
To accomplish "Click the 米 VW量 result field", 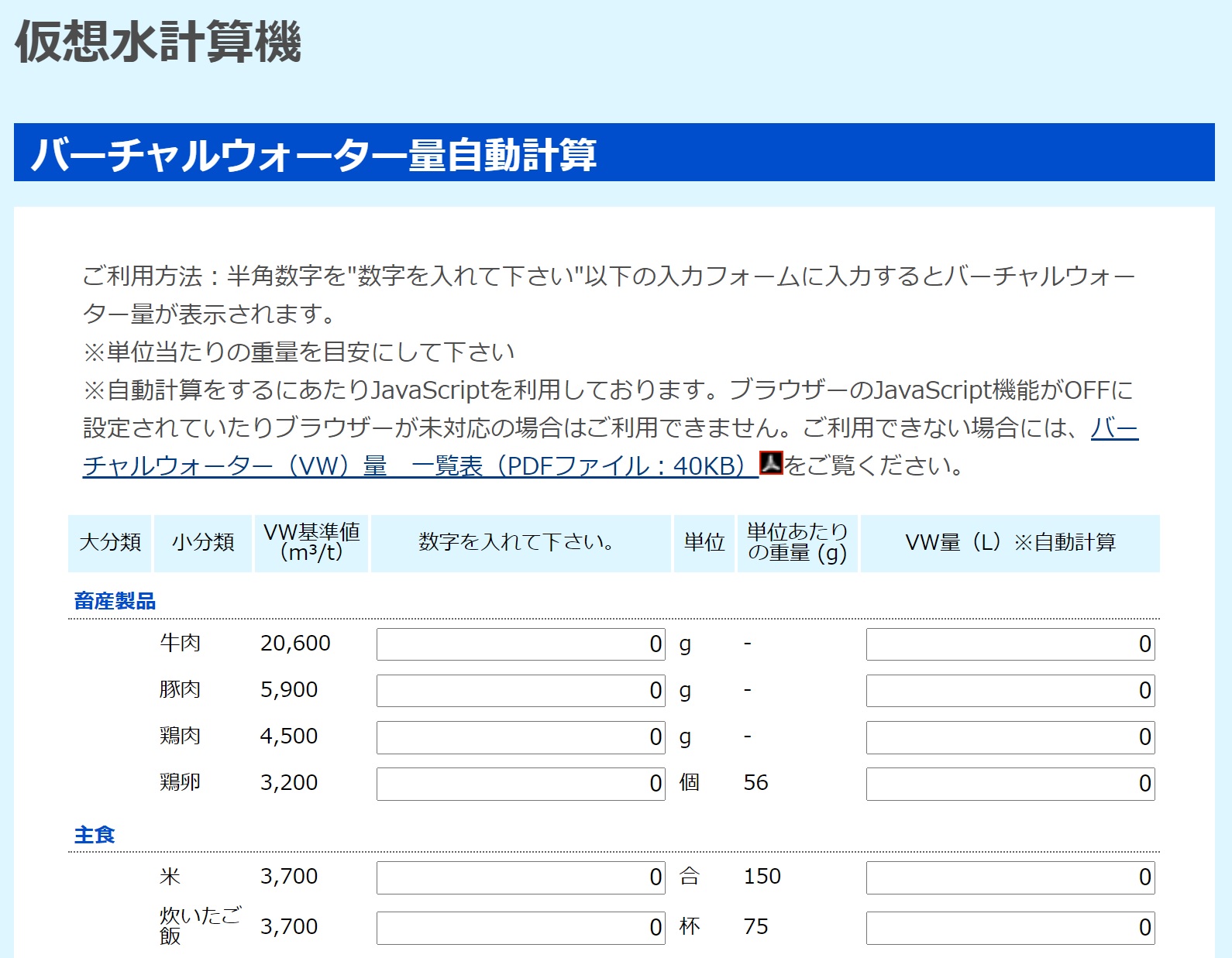I will point(1010,877).
